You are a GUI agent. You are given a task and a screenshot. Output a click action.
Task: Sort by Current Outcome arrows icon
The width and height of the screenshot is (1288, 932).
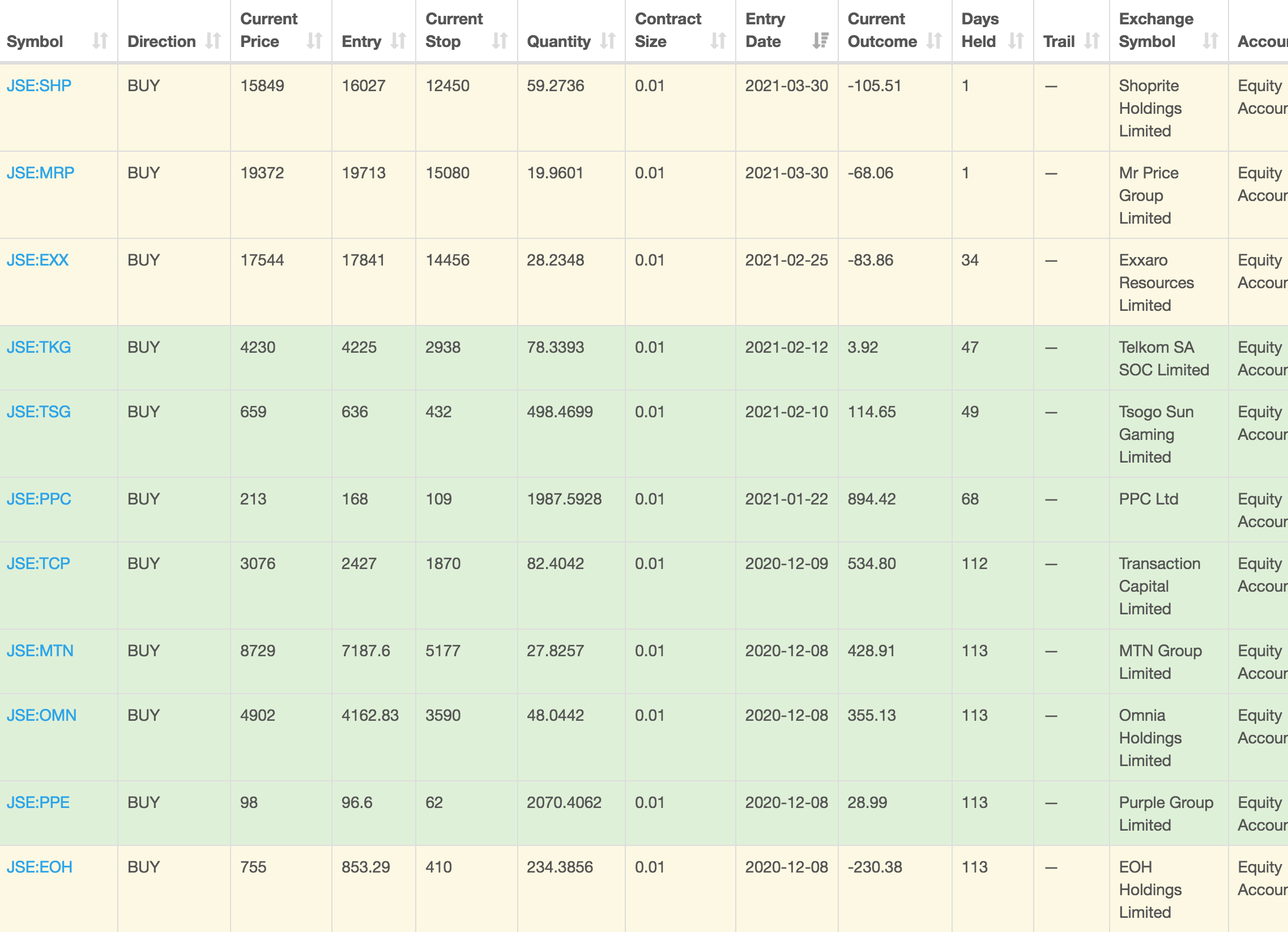(x=934, y=41)
